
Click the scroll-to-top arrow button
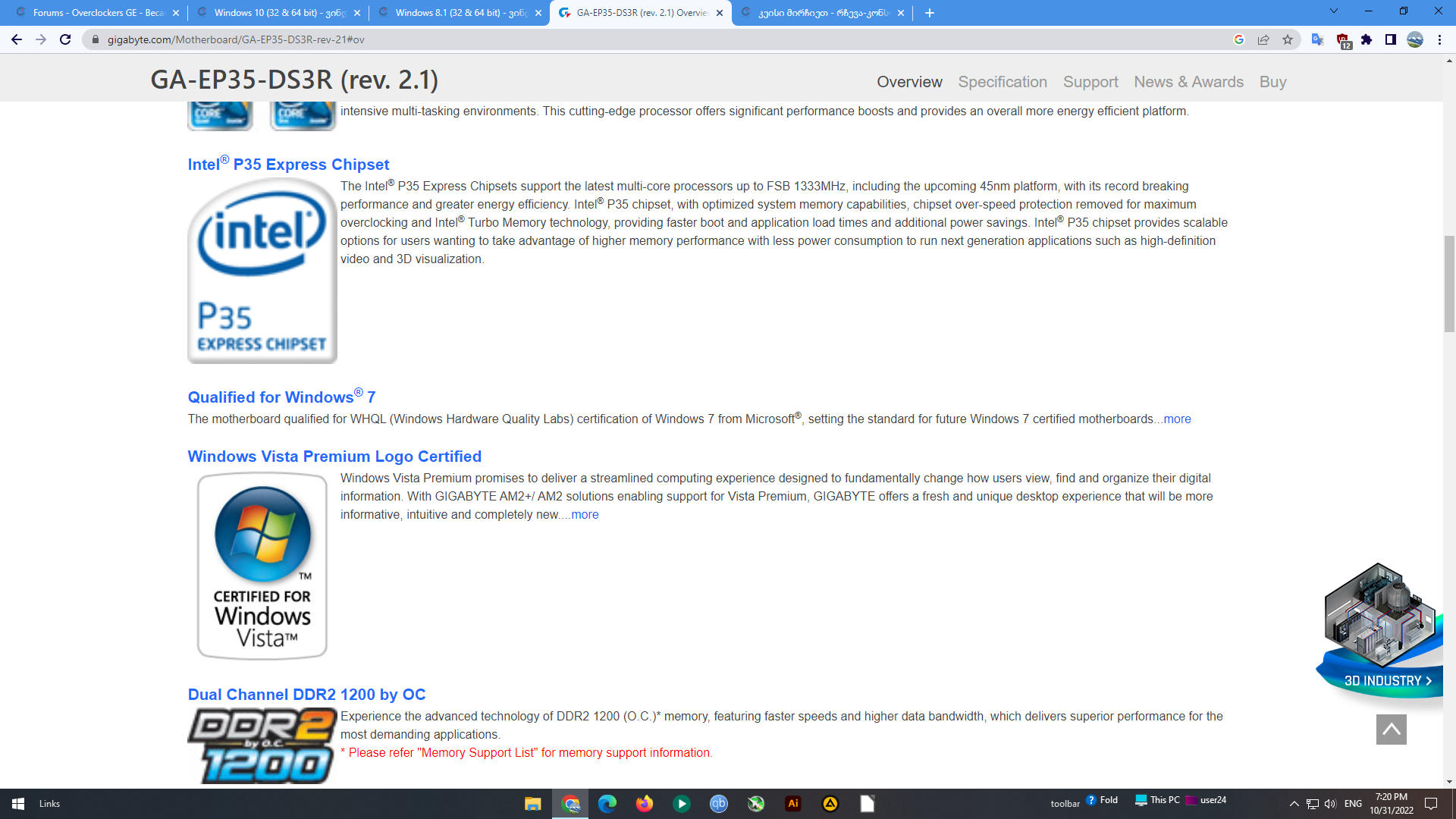pos(1391,730)
